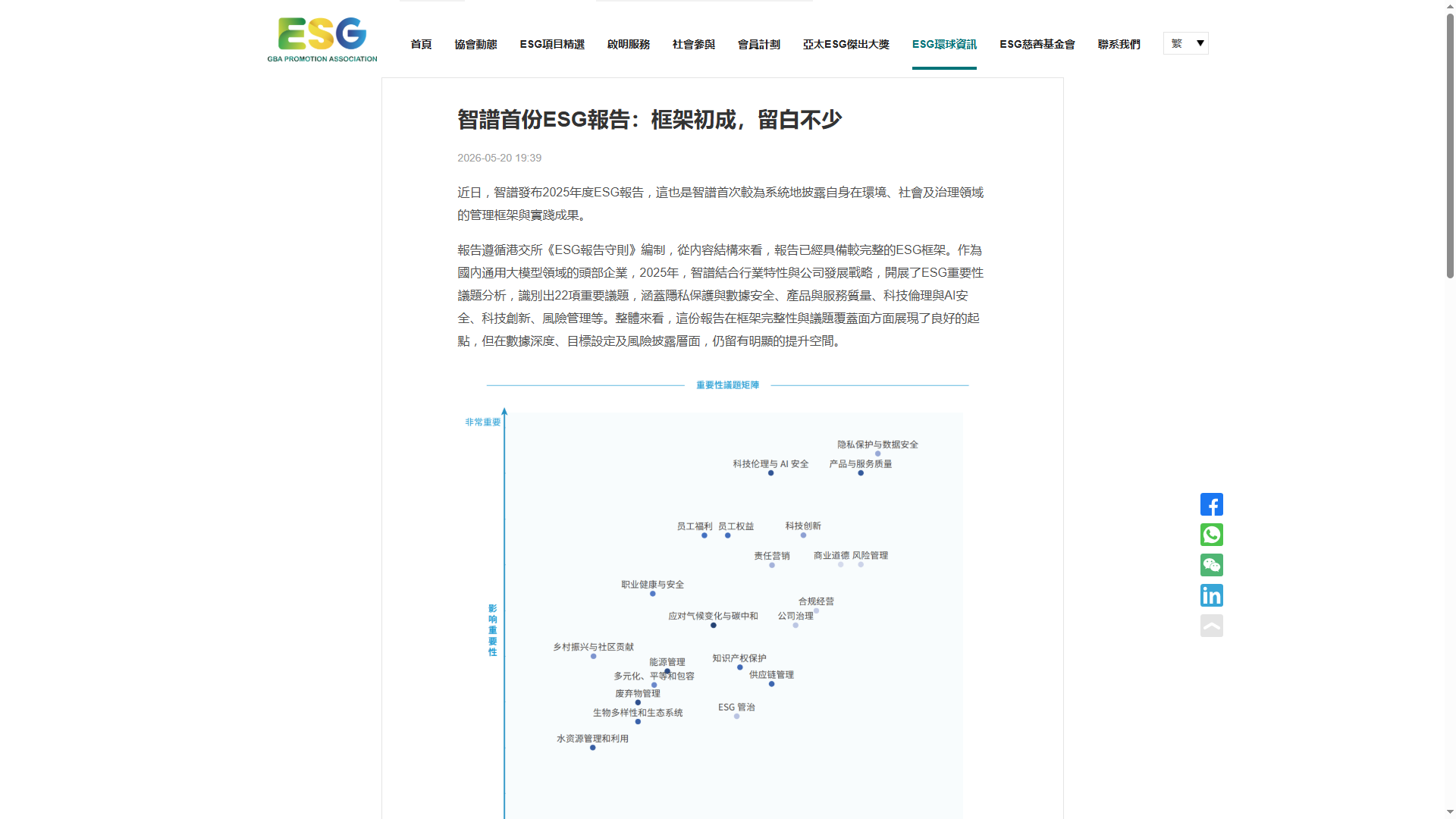The image size is (1456, 819).
Task: Select the ESG環球資訊 tab
Action: [944, 44]
